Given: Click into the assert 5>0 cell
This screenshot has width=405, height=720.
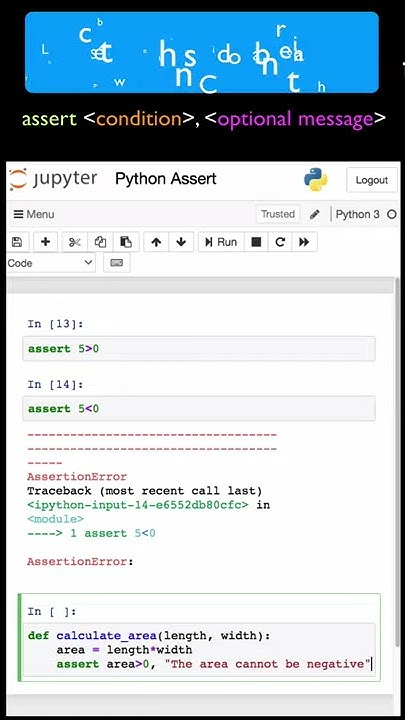Looking at the screenshot, I should click(199, 349).
